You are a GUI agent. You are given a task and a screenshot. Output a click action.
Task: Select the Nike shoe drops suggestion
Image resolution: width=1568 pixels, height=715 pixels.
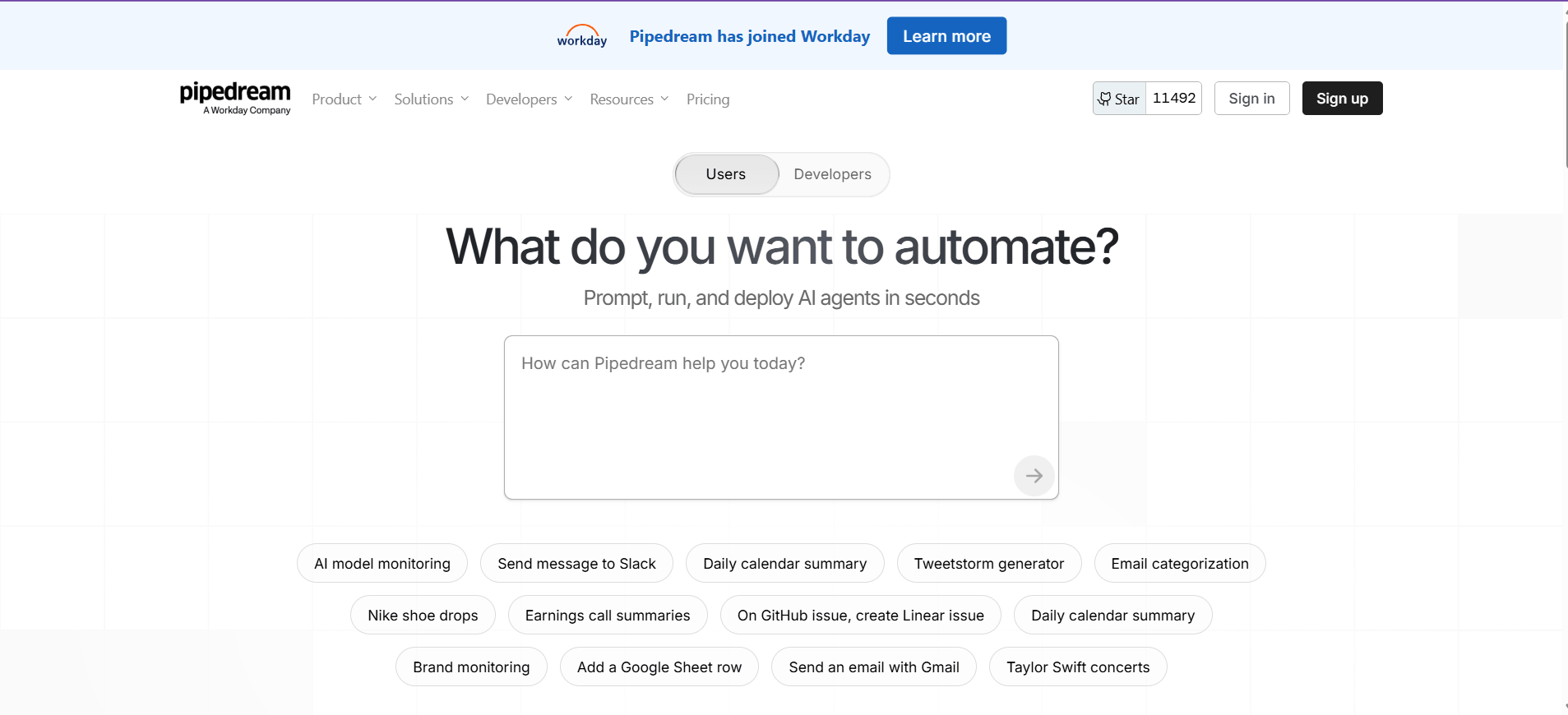[x=423, y=616]
